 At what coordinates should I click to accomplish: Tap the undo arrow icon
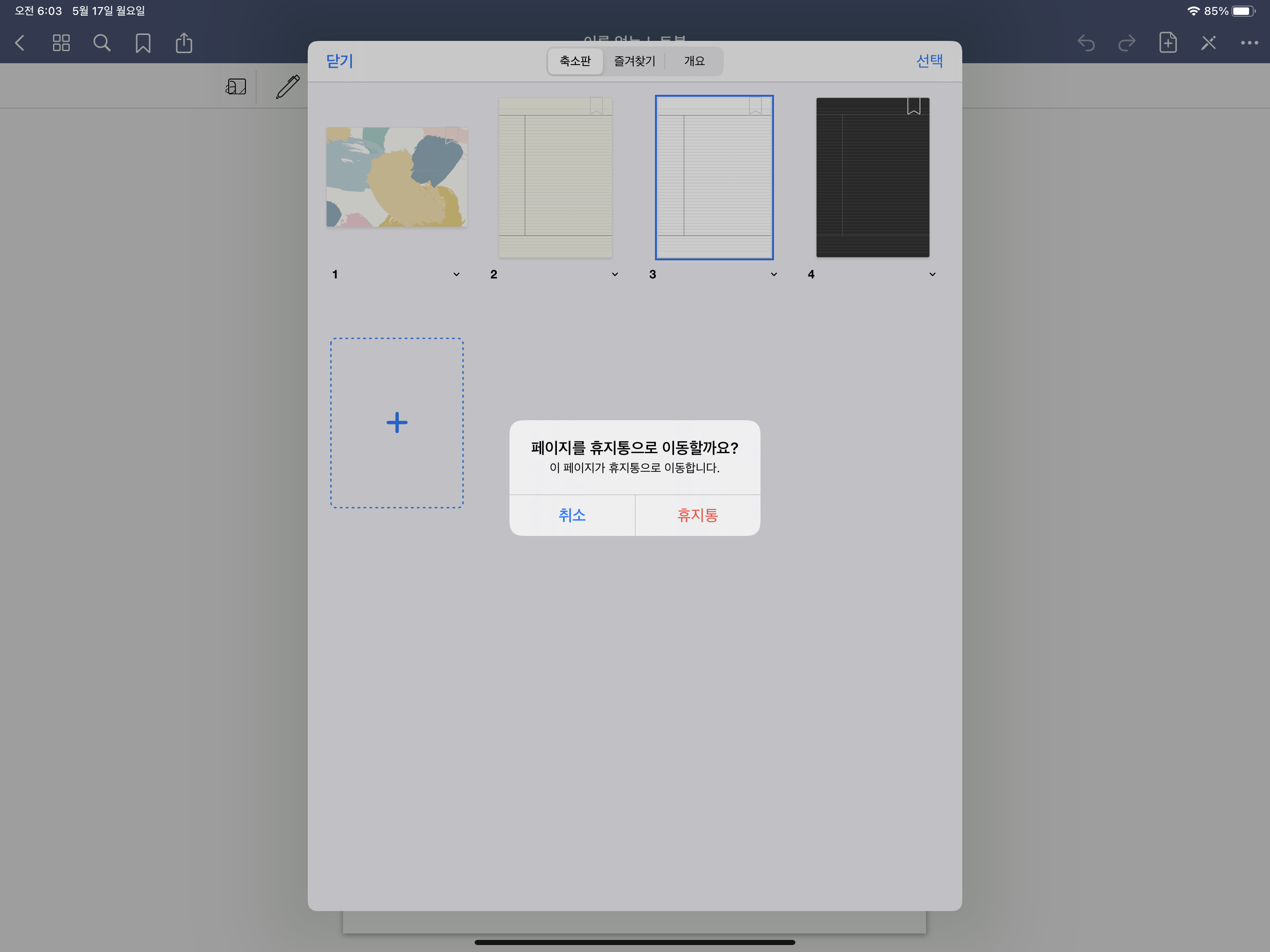pyautogui.click(x=1086, y=43)
